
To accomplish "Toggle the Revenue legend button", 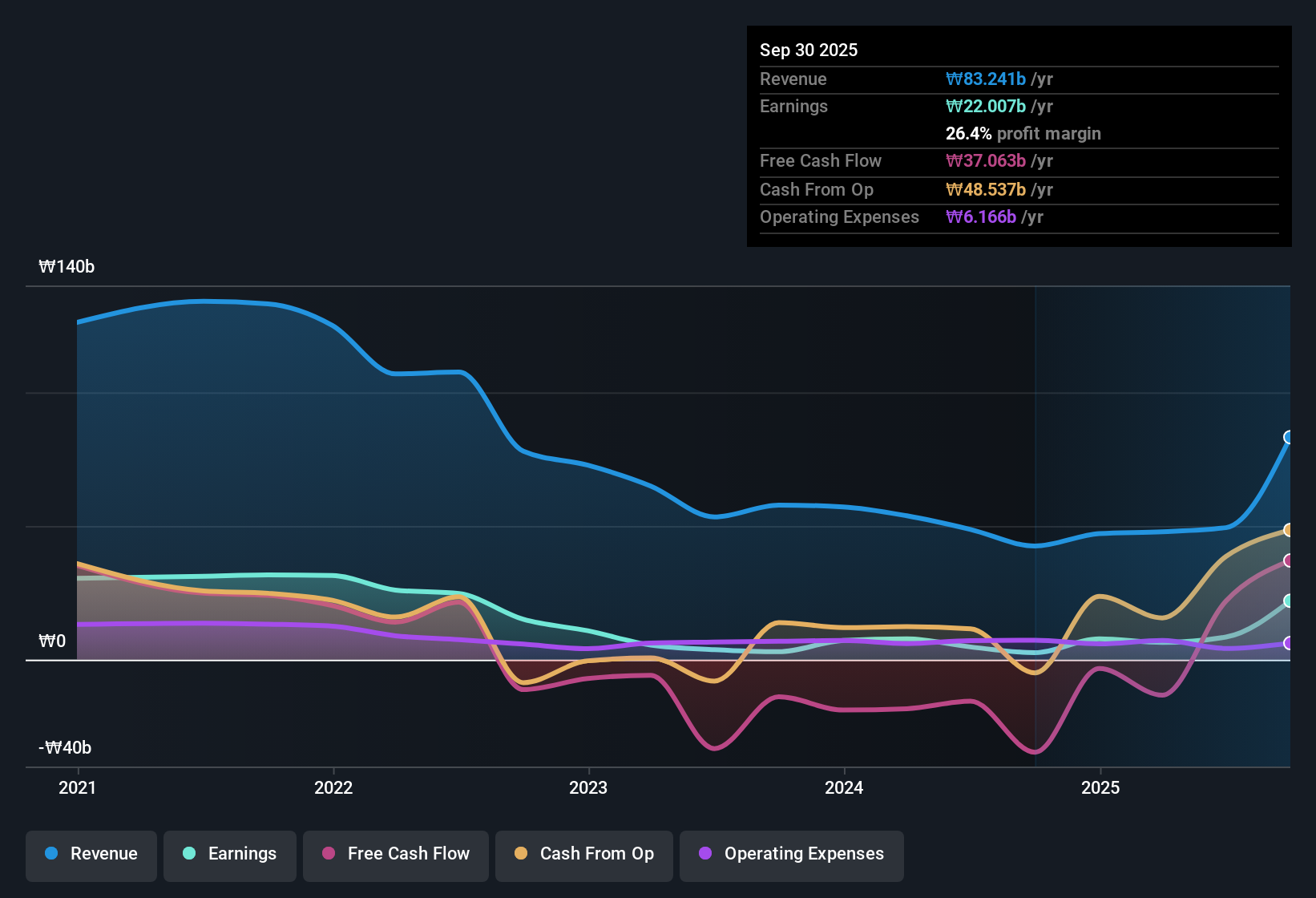I will point(91,856).
